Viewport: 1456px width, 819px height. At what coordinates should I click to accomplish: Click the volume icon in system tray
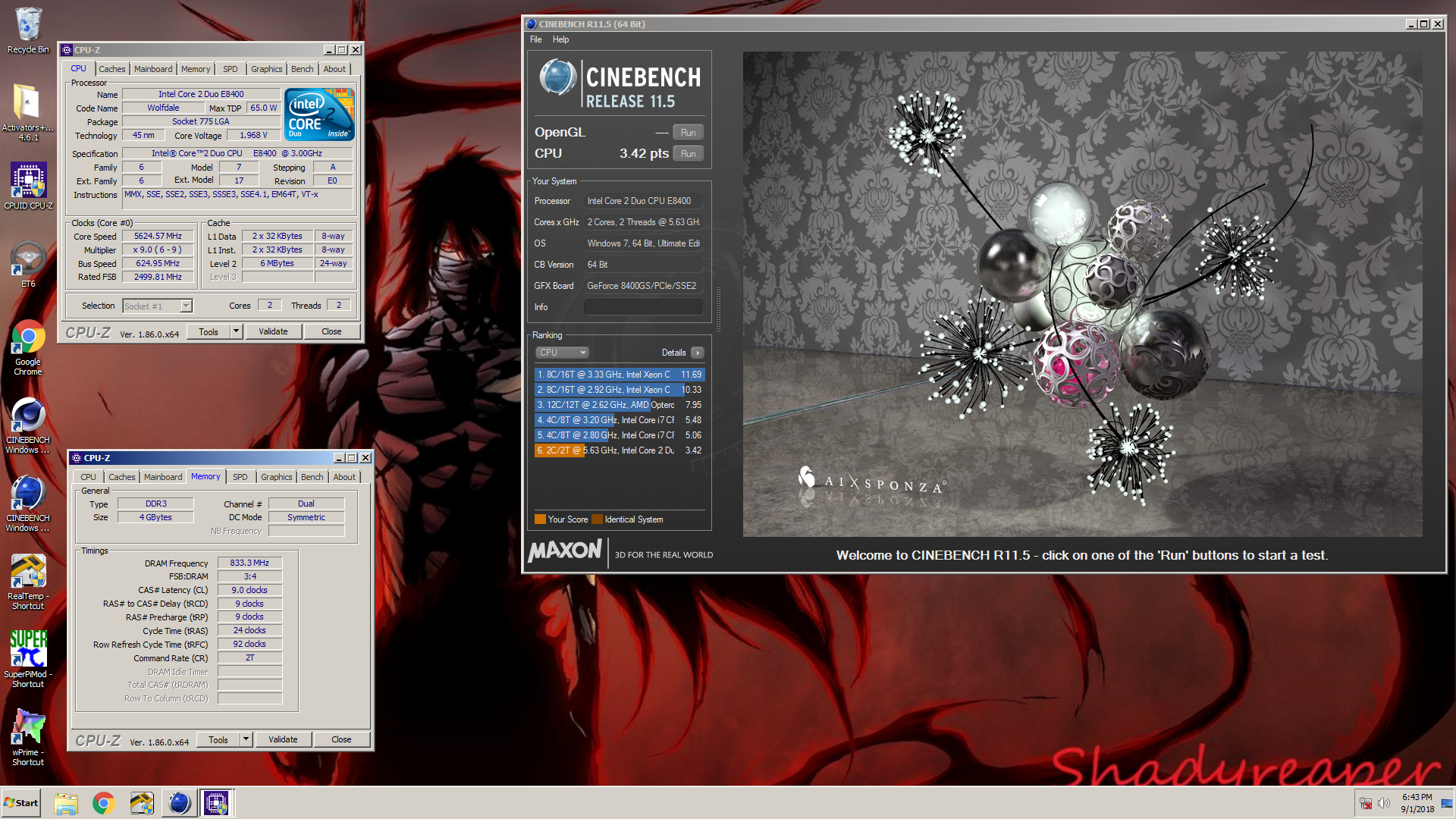pos(1384,803)
